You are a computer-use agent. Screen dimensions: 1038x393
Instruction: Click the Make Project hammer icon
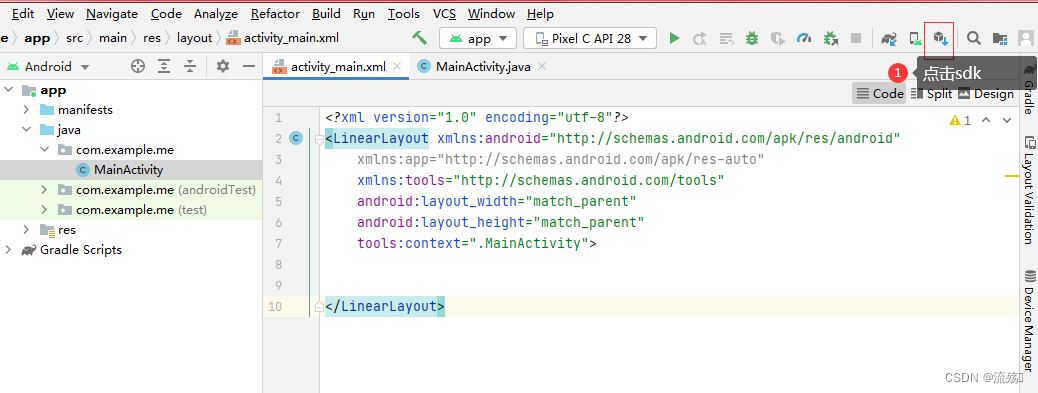pos(419,38)
